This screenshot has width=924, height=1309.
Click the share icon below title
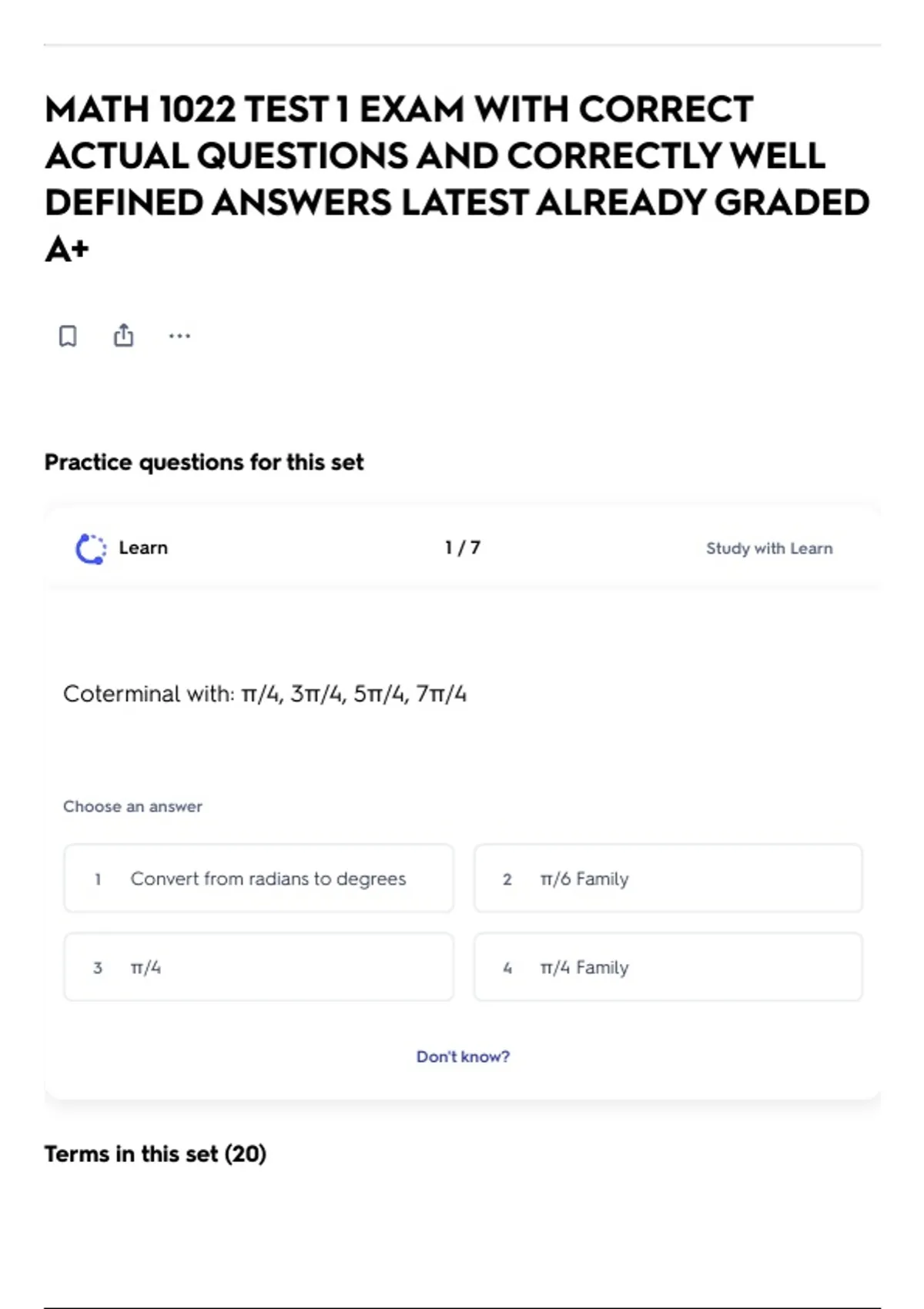click(x=123, y=335)
